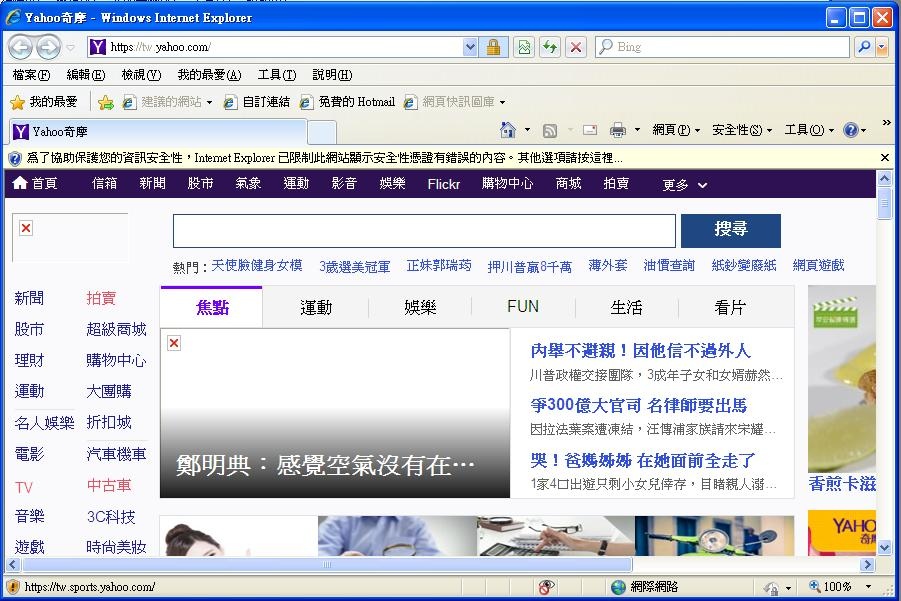Click into the Yahoo search input field
The image size is (901, 601).
click(424, 231)
